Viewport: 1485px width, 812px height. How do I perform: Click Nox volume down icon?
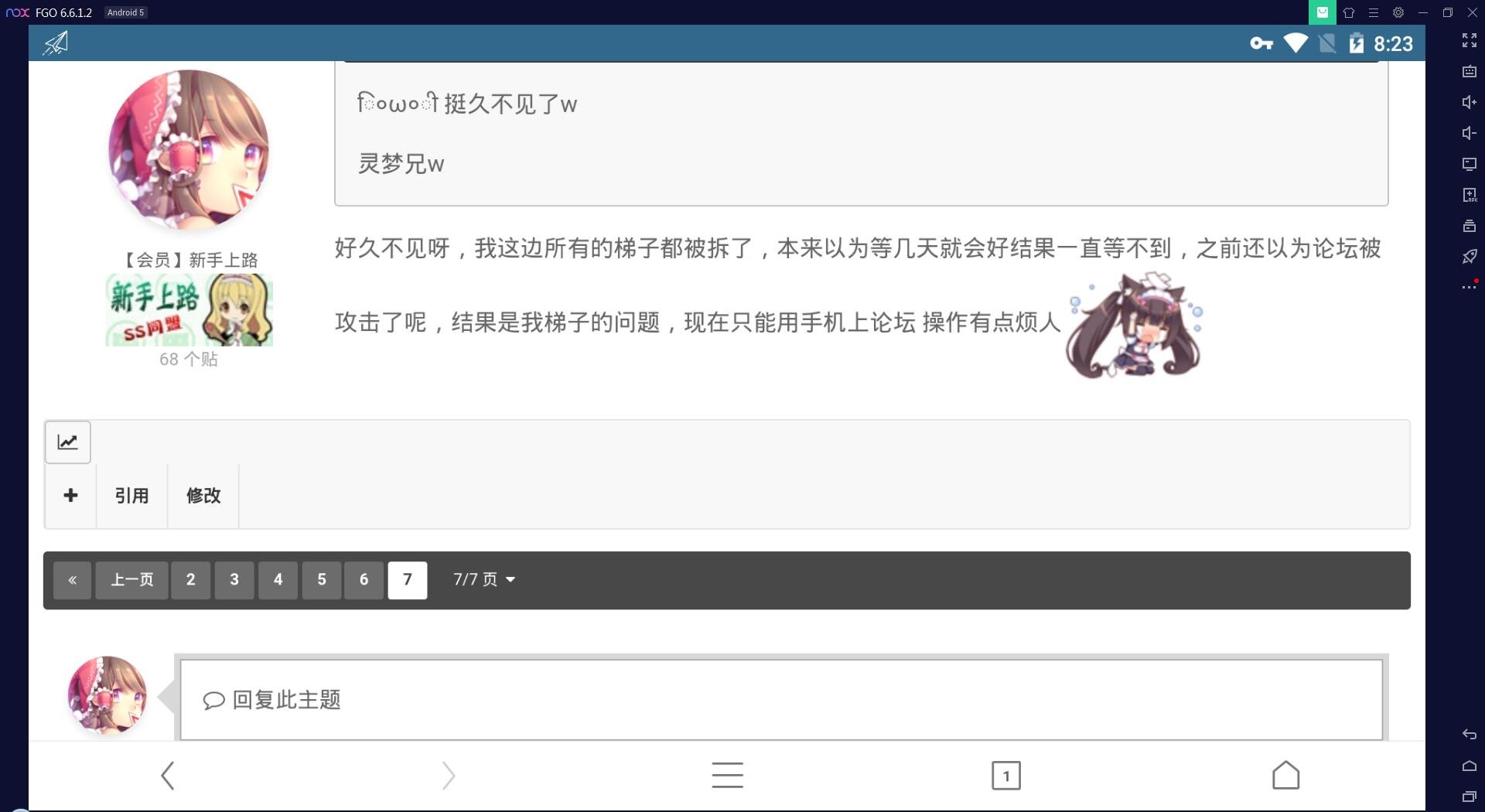[1470, 133]
